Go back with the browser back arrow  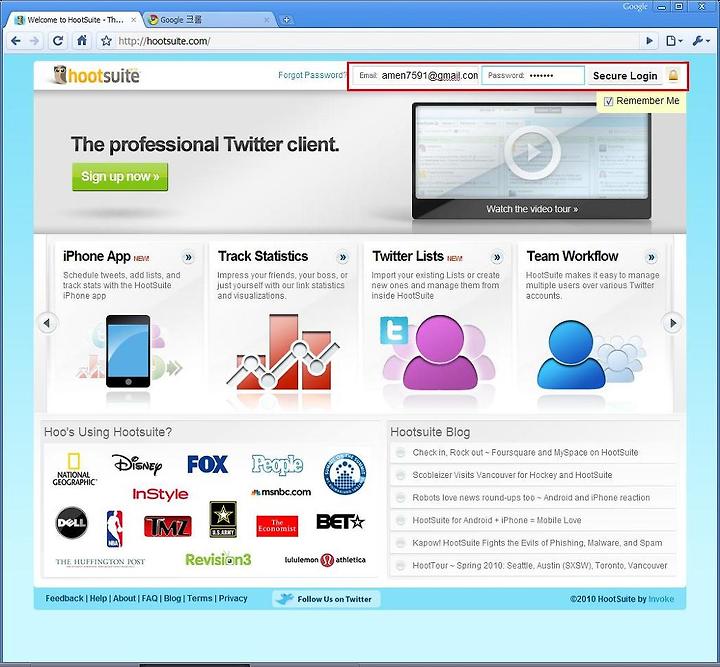(16, 41)
